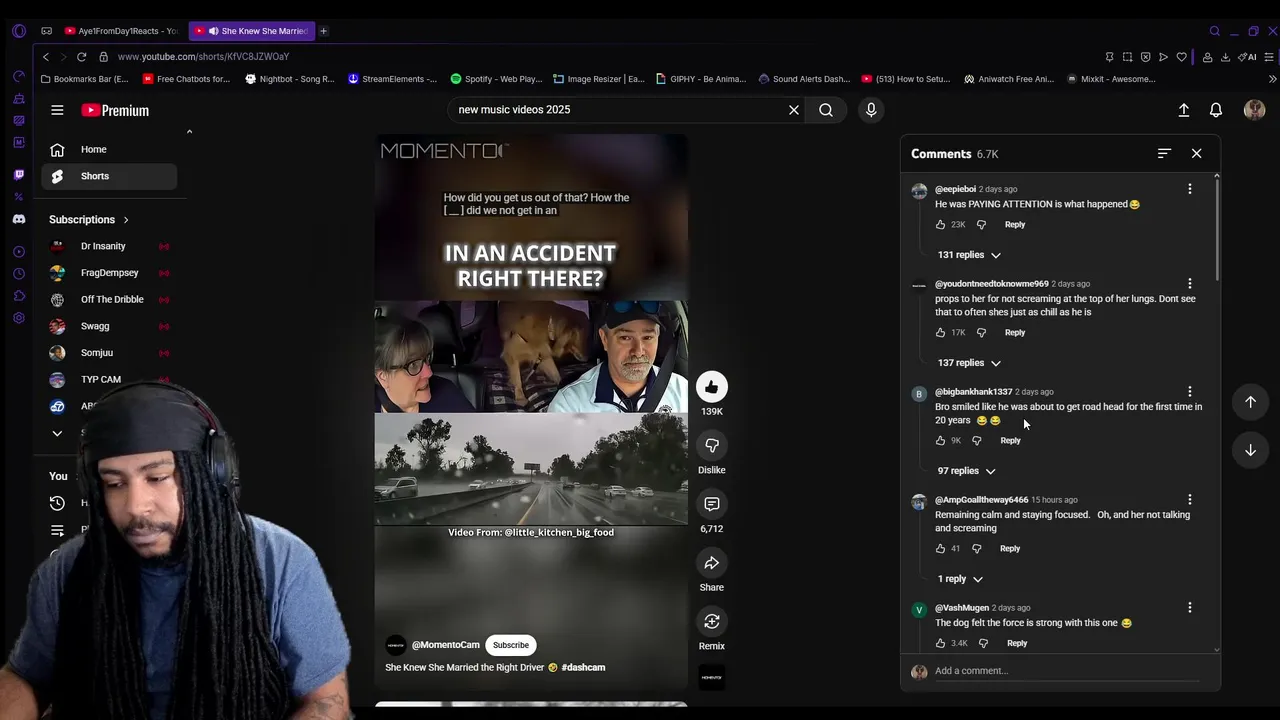Like the @youdontneedtoknowme969 comment
1280x720 pixels.
pyautogui.click(x=940, y=333)
